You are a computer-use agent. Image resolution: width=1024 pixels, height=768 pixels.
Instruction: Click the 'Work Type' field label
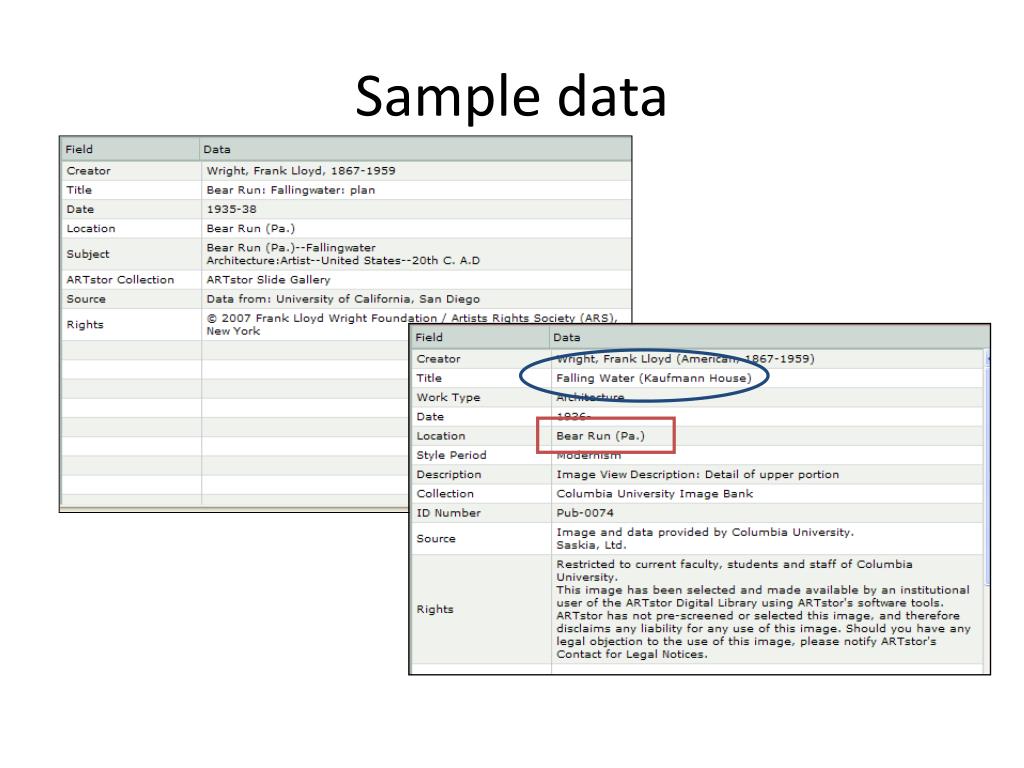click(448, 397)
